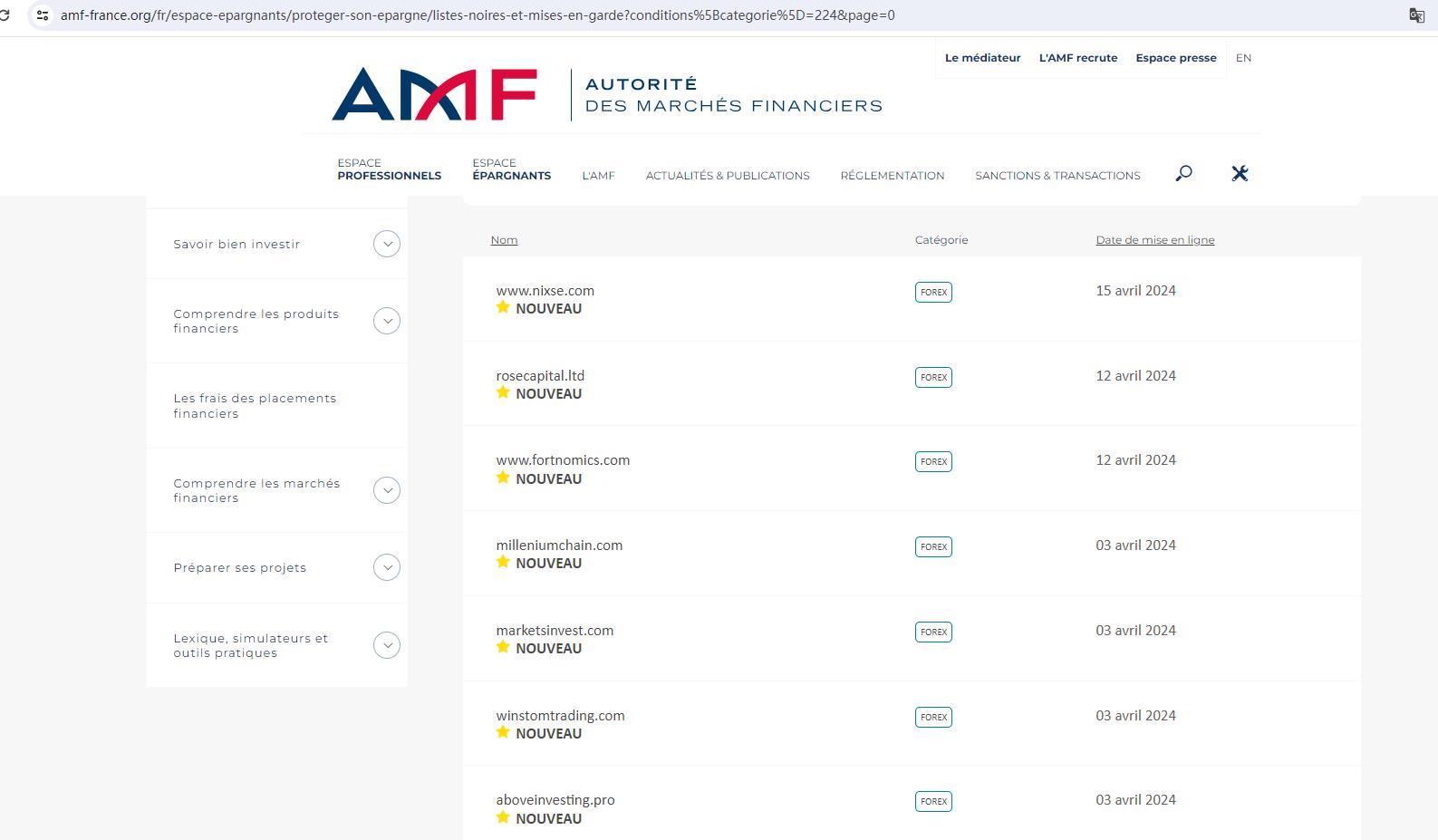Expand the Préparer ses projets section

387,567
